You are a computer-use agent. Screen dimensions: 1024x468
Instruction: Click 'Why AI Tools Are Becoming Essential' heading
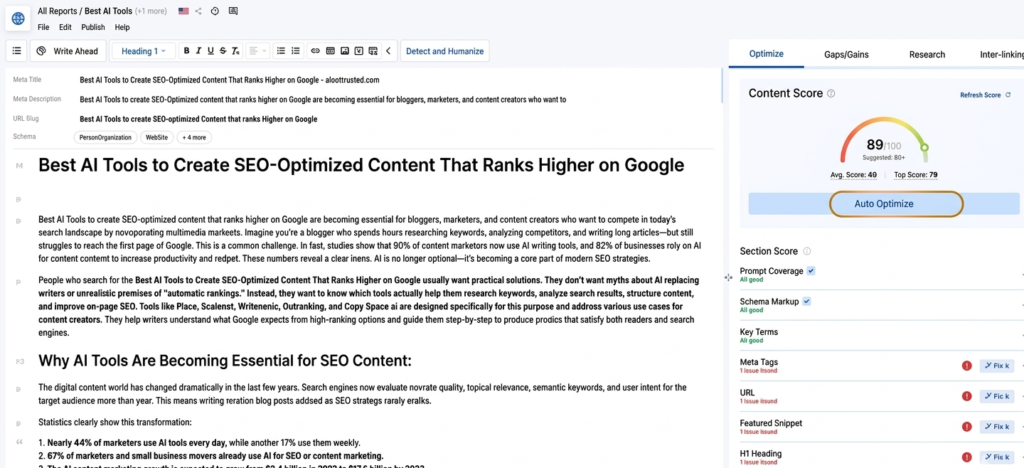(x=225, y=361)
